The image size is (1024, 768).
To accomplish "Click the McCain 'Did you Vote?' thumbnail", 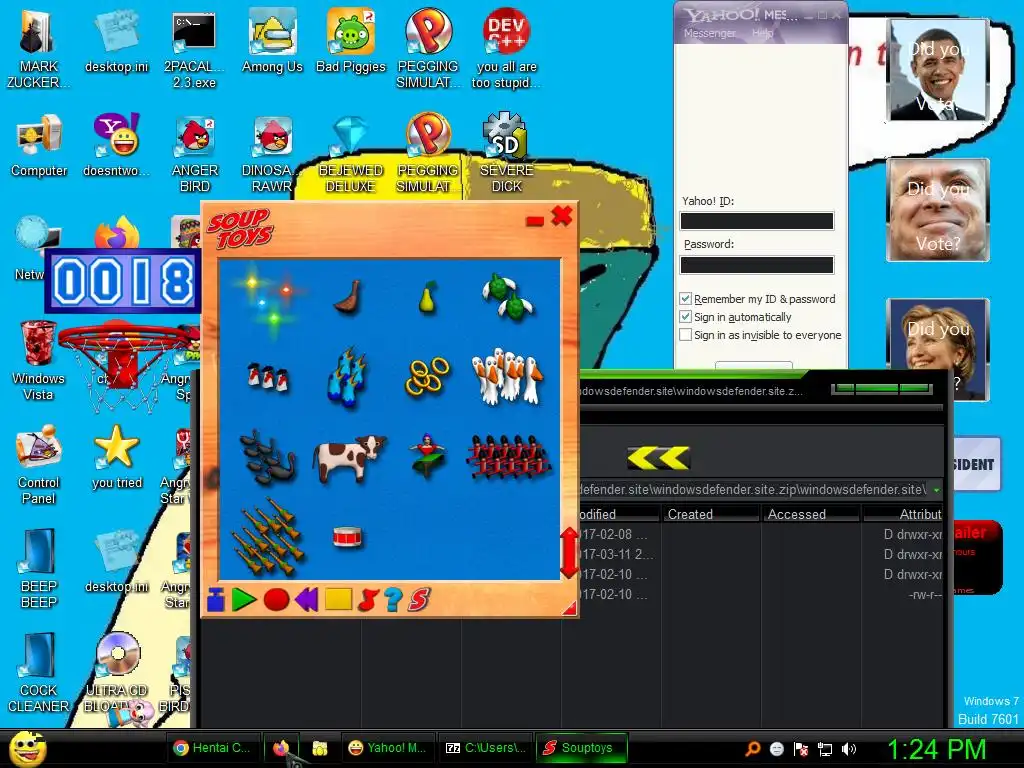I will [x=938, y=210].
